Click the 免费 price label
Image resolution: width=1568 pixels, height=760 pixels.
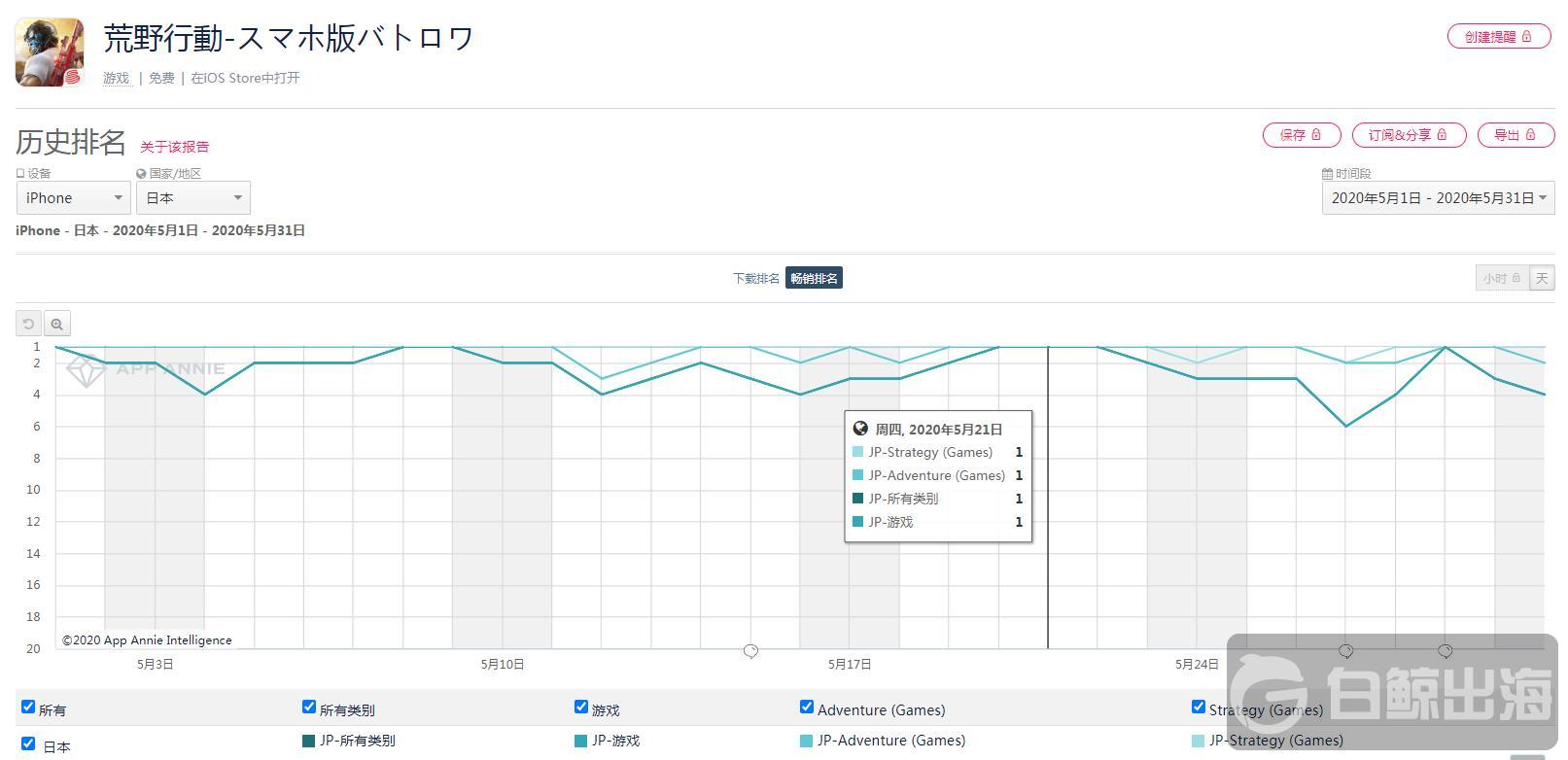161,78
